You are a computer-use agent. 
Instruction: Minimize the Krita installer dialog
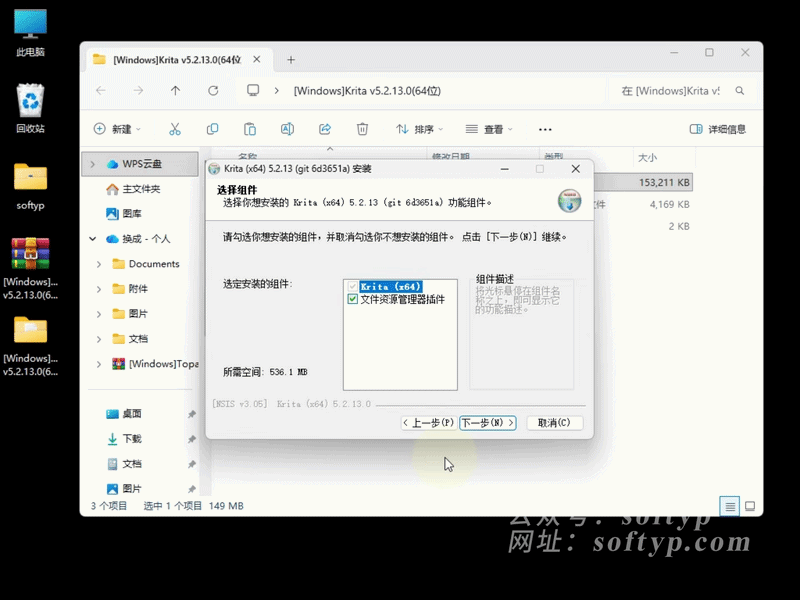point(505,169)
